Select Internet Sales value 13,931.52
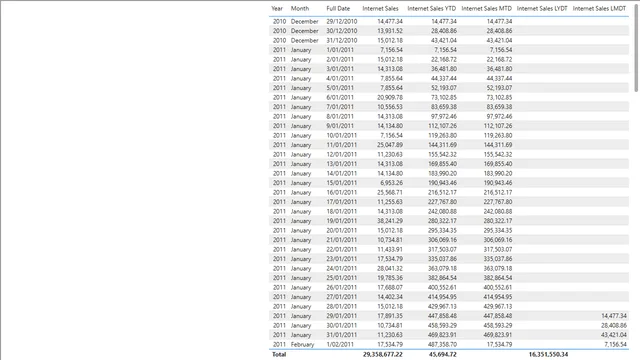Image resolution: width=640 pixels, height=360 pixels. point(390,31)
